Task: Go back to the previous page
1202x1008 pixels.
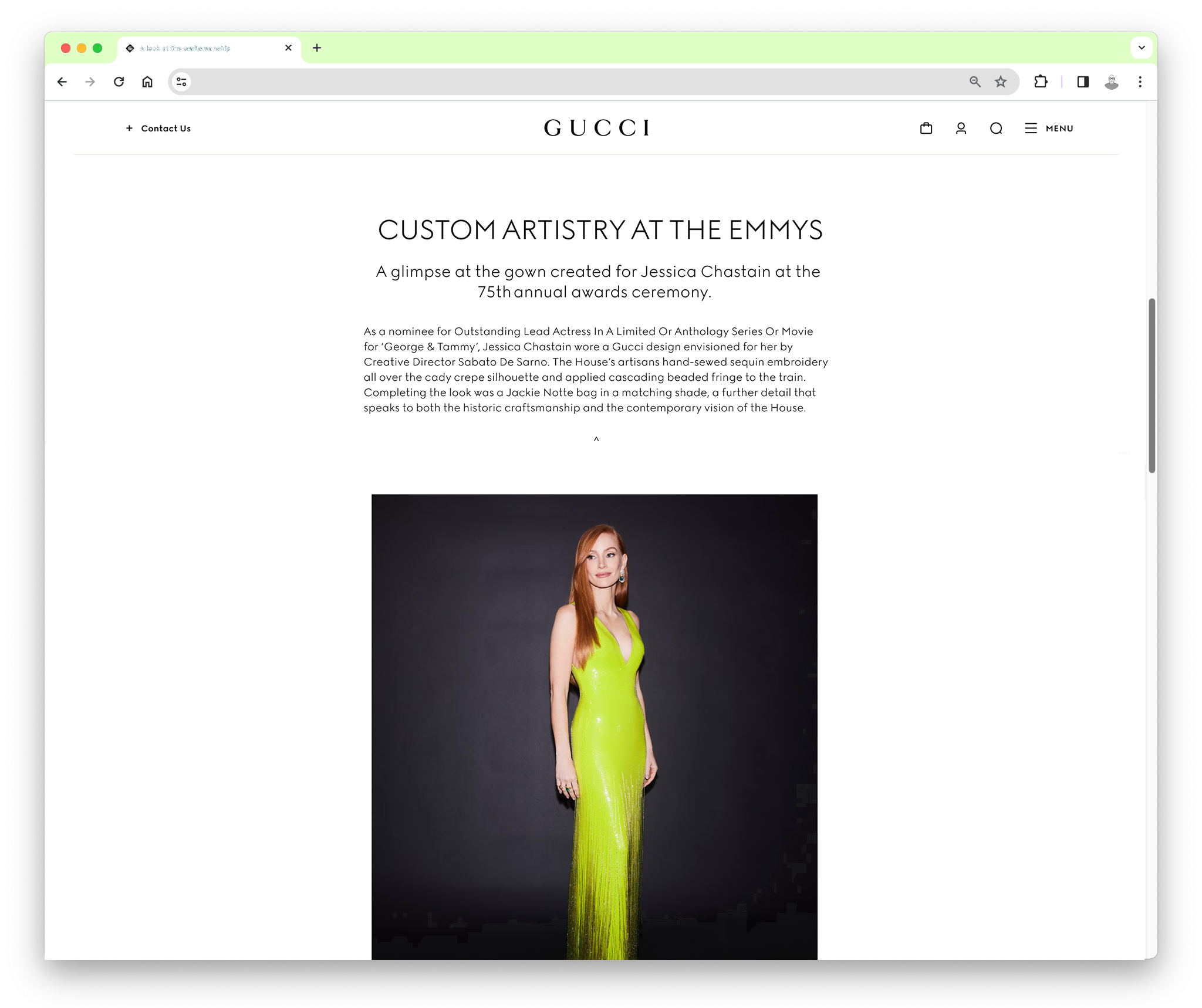Action: click(62, 82)
